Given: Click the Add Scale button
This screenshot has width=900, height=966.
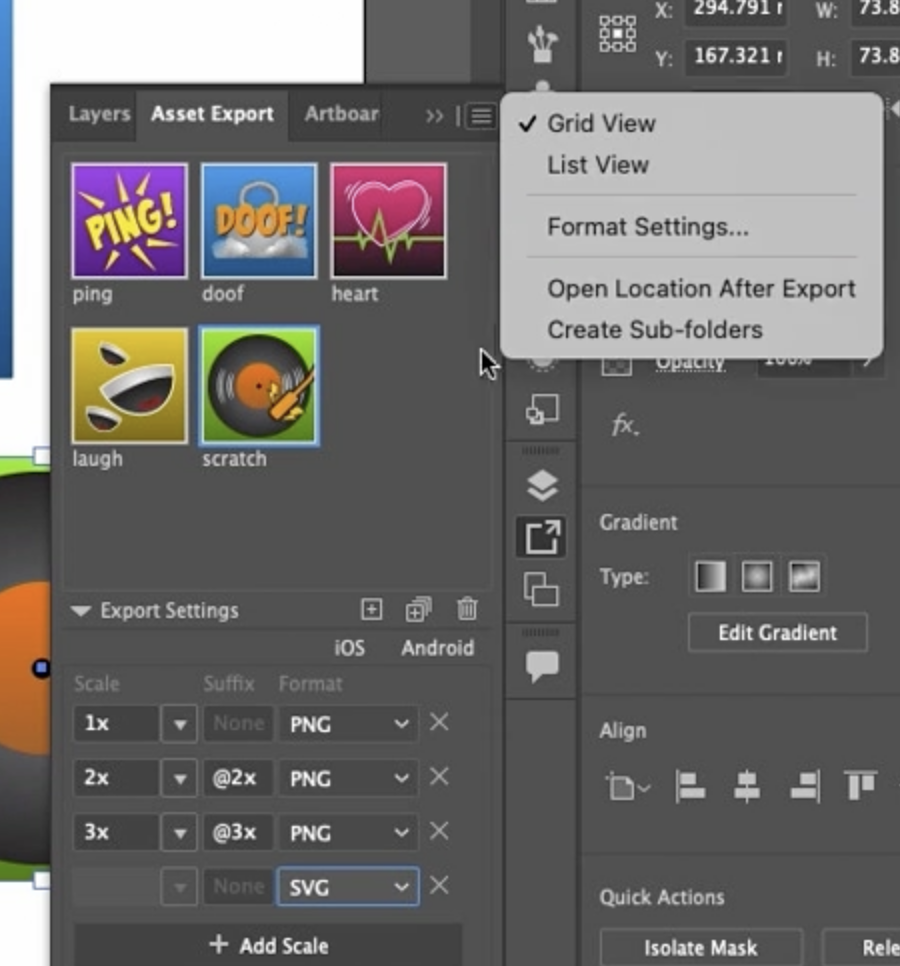Looking at the screenshot, I should coord(268,945).
